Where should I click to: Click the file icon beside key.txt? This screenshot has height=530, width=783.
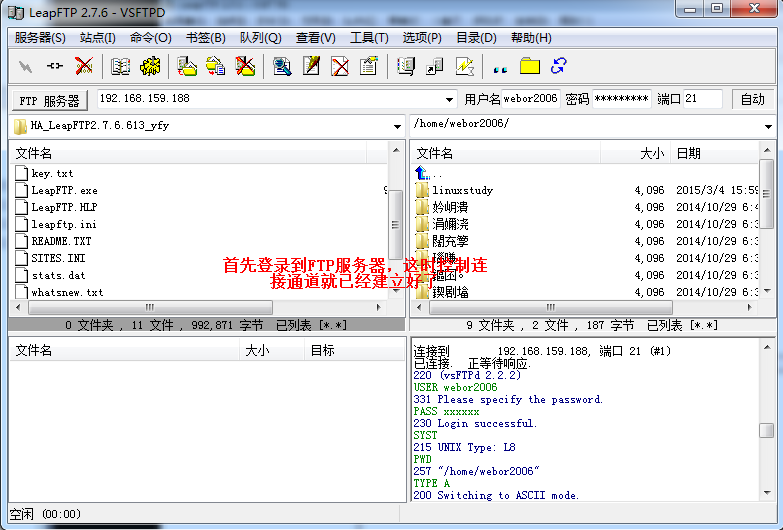point(21,173)
